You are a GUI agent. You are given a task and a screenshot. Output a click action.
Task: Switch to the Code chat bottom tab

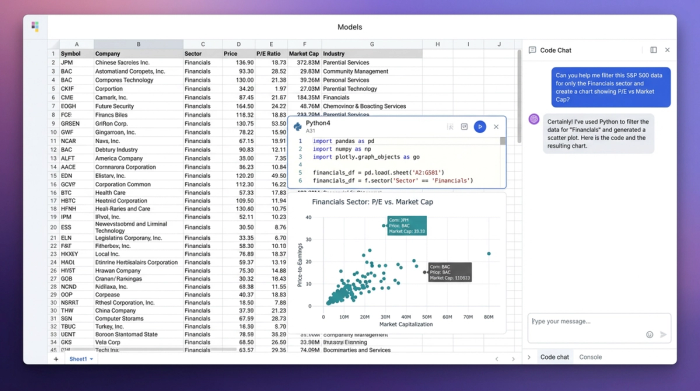(554, 357)
